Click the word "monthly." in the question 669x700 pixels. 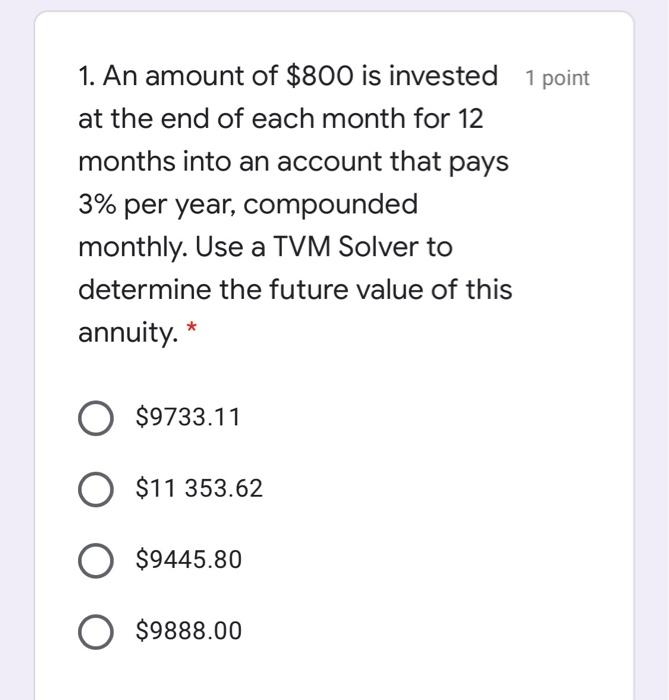click(x=133, y=248)
